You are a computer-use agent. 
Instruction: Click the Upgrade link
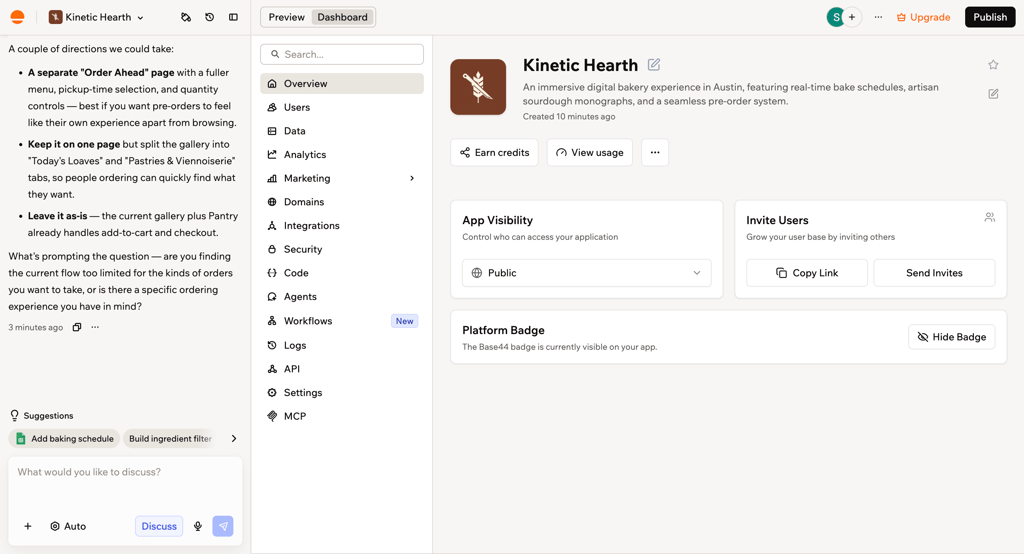point(923,17)
